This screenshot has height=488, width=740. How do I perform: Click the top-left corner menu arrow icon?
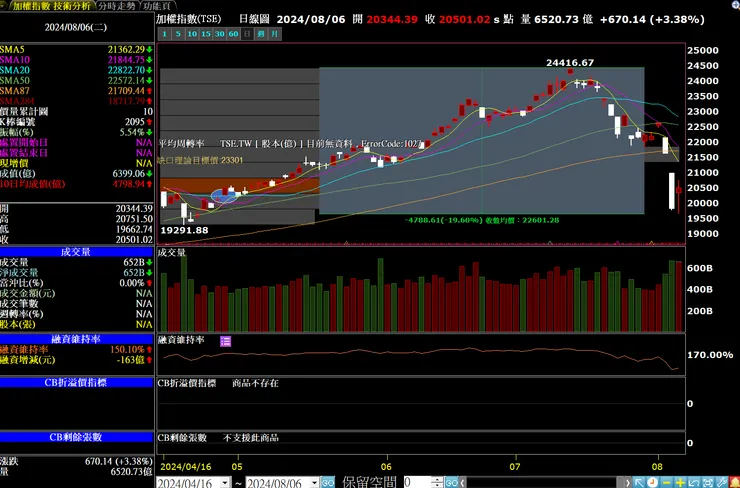tap(3, 5)
